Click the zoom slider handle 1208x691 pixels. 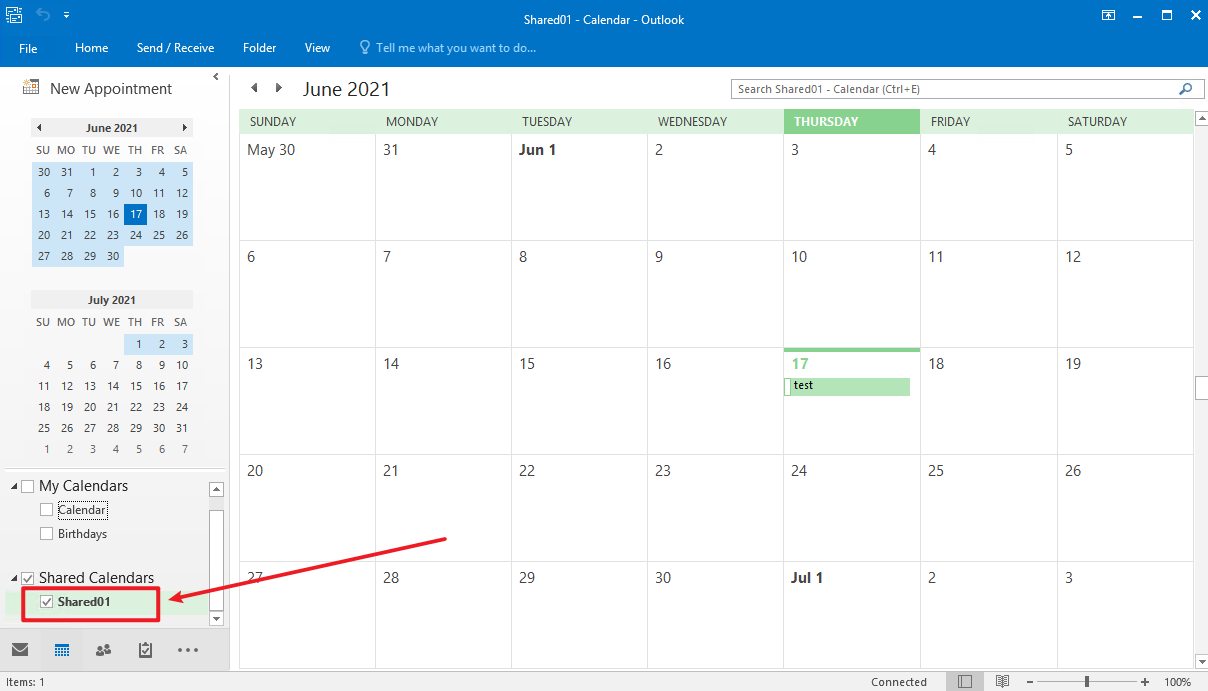tap(1087, 682)
